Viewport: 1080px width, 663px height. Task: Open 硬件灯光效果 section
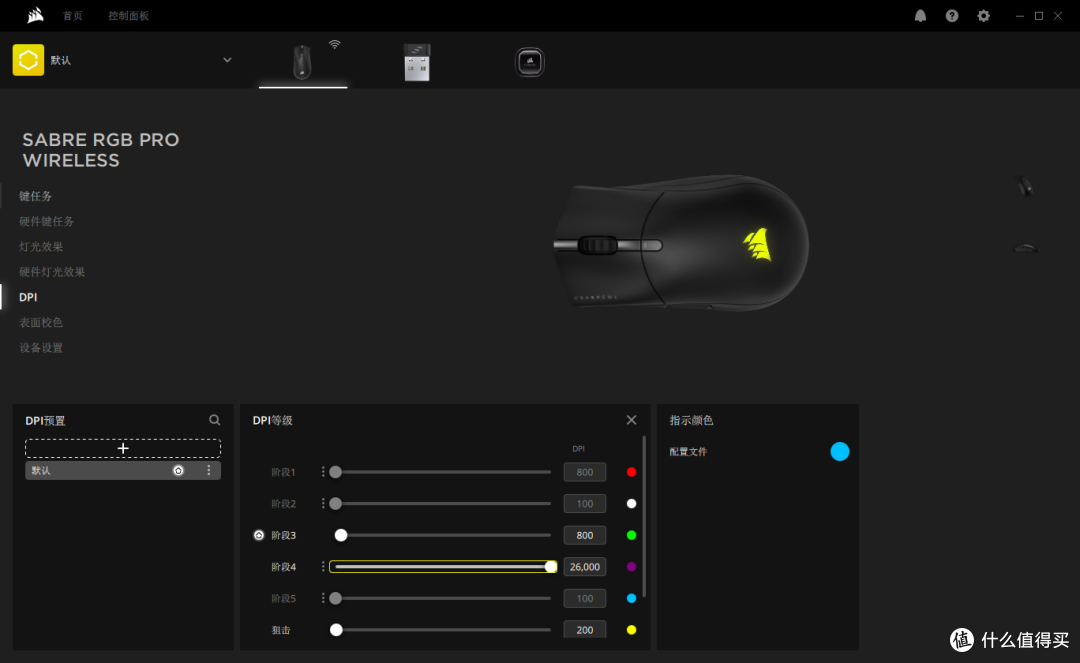coord(52,272)
